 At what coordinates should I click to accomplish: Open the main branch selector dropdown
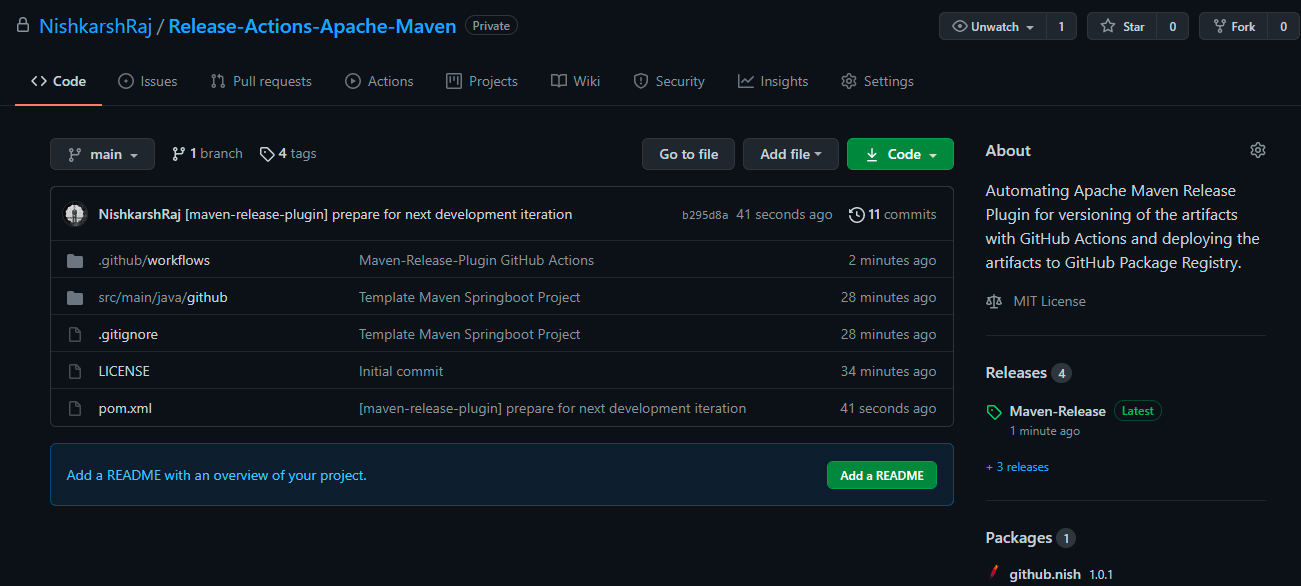[x=102, y=153]
